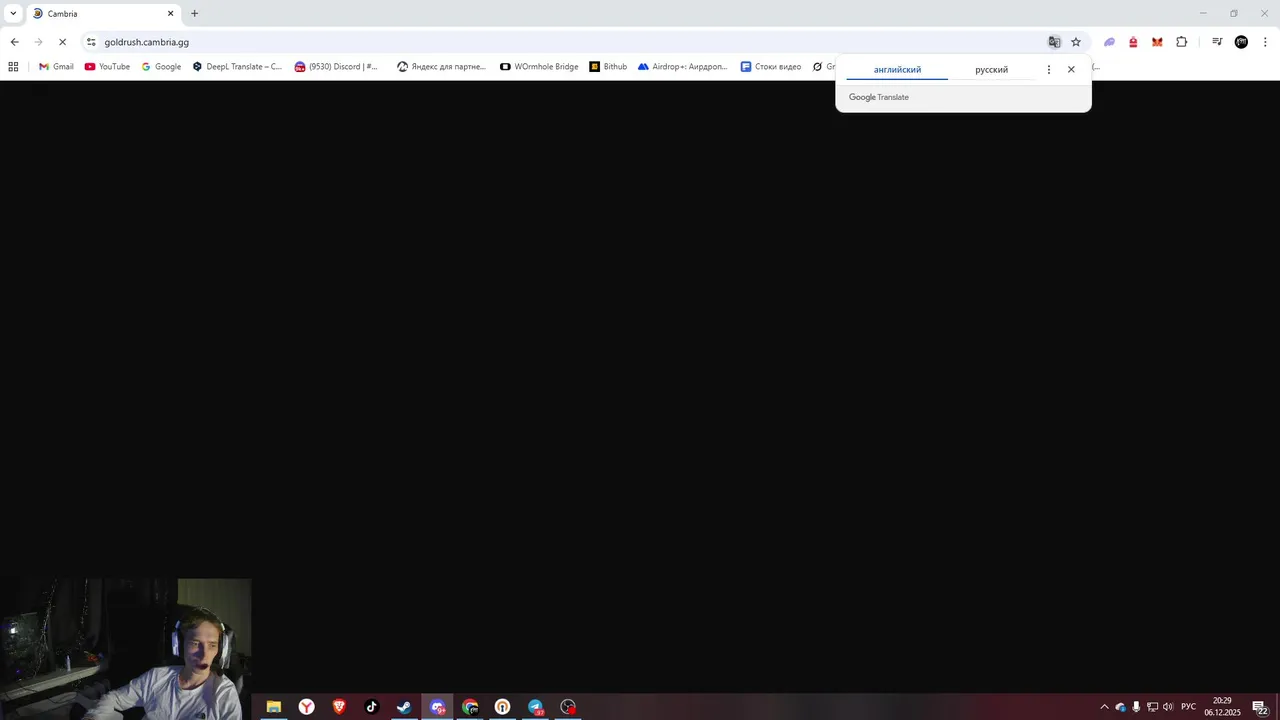Select русский tab in translate popup

(991, 70)
